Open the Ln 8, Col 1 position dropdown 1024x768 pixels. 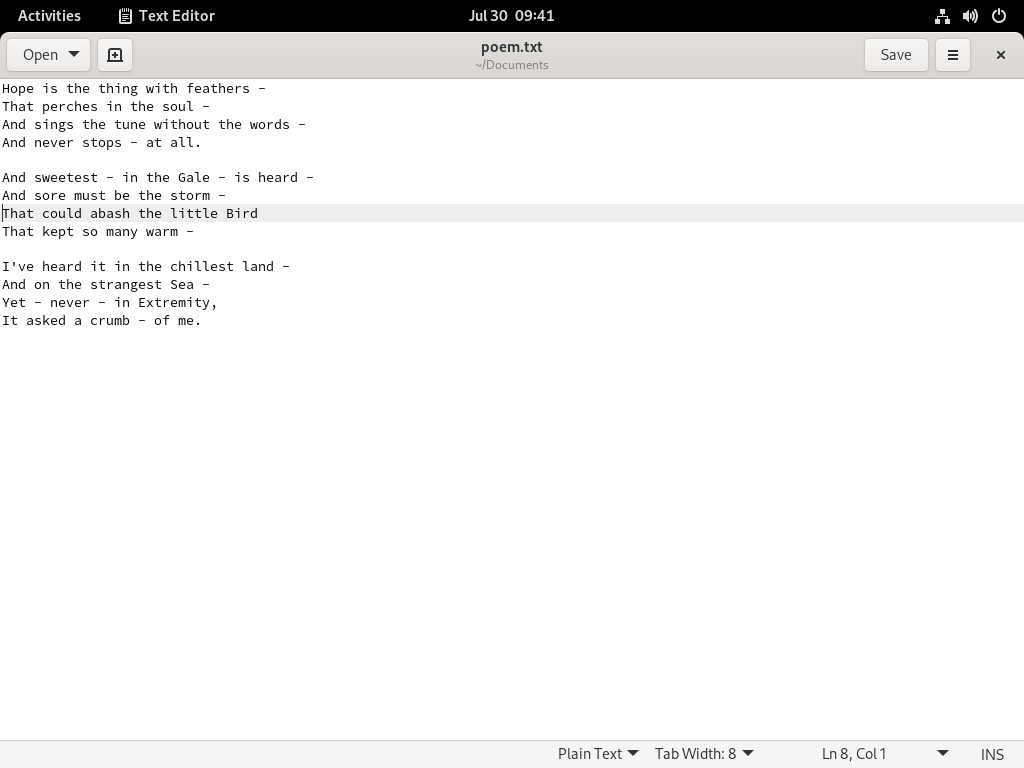click(x=885, y=754)
